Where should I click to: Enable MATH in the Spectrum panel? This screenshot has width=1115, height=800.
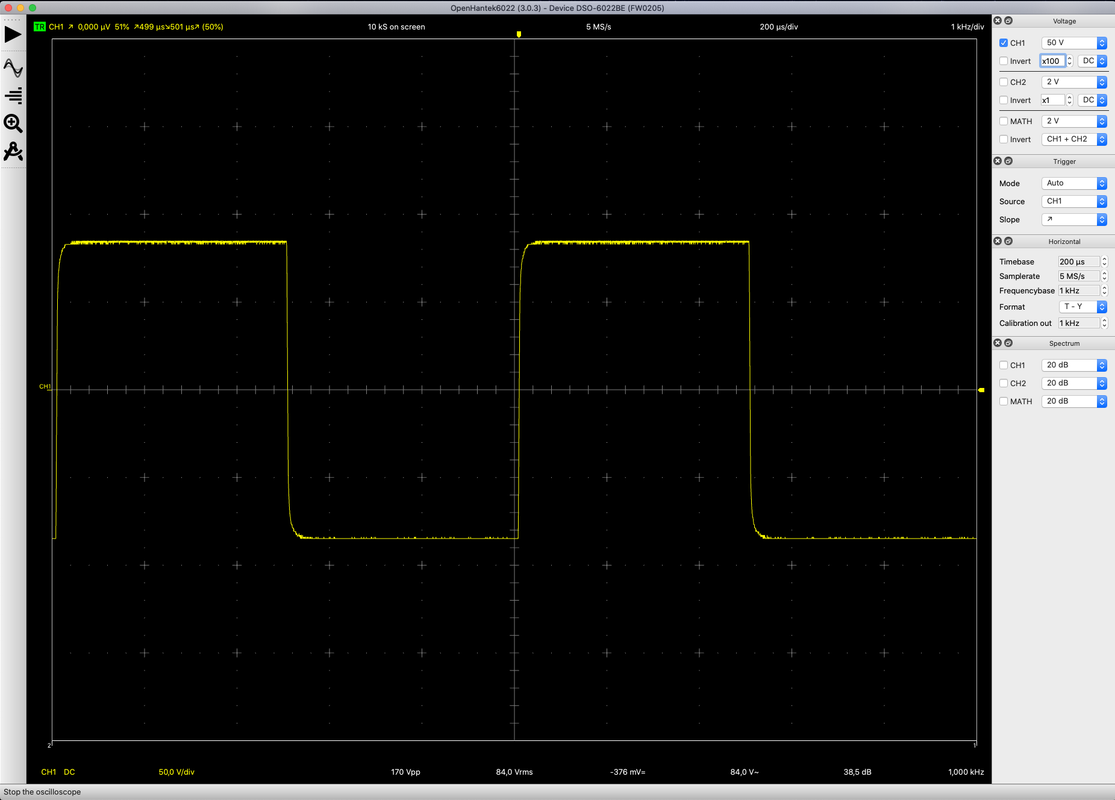[x=1003, y=401]
